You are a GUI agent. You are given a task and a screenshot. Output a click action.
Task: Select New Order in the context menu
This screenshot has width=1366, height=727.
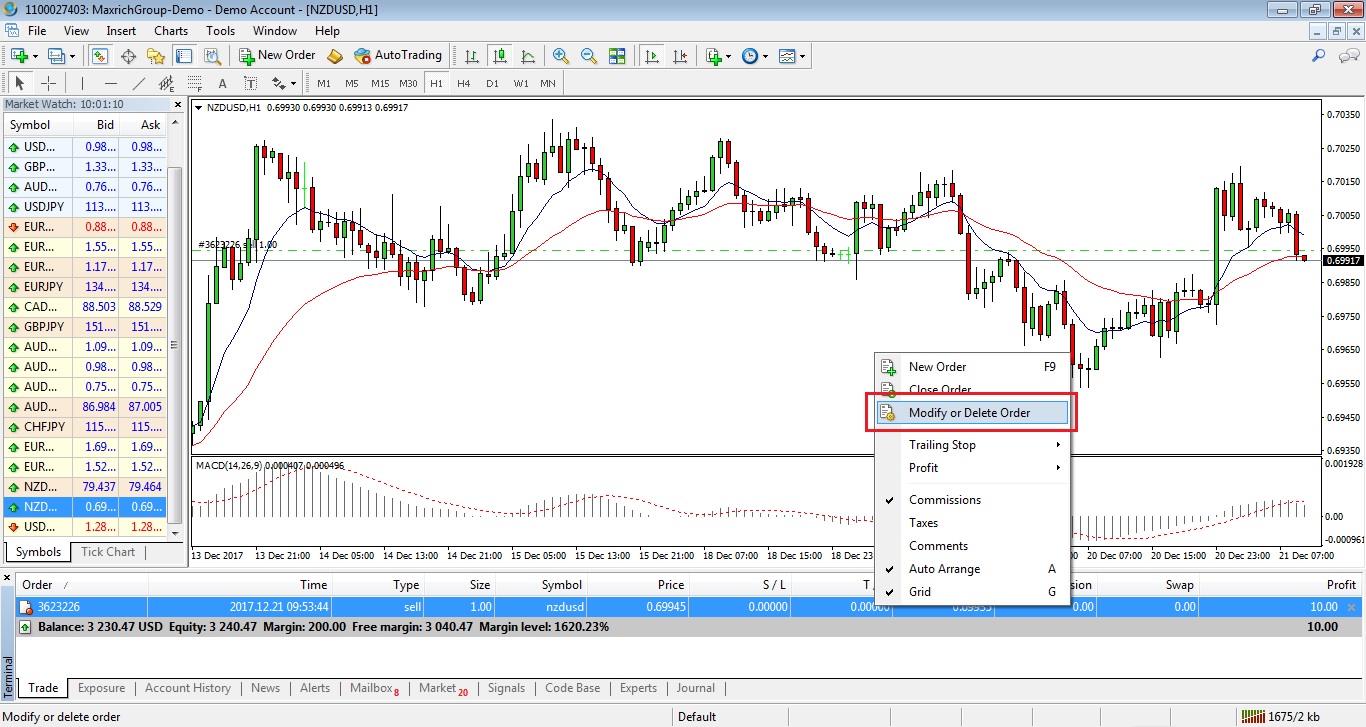pyautogui.click(x=972, y=367)
